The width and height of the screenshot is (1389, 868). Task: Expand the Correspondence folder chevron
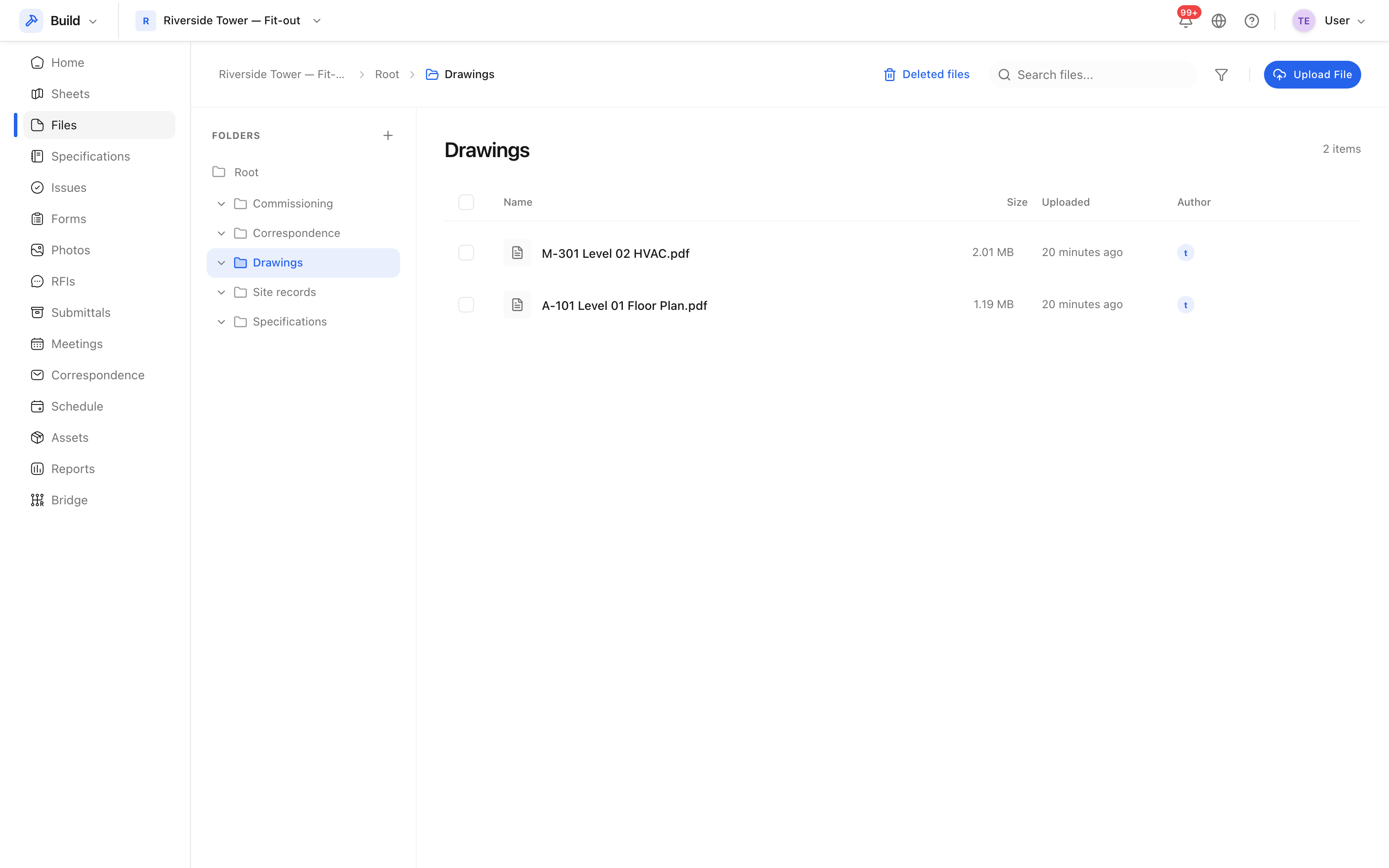(221, 233)
